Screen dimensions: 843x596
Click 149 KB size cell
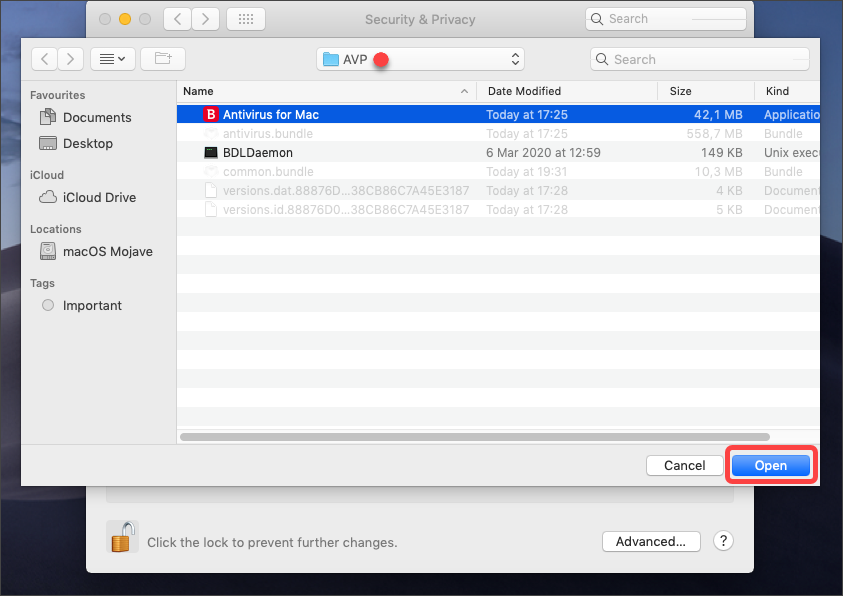point(721,153)
